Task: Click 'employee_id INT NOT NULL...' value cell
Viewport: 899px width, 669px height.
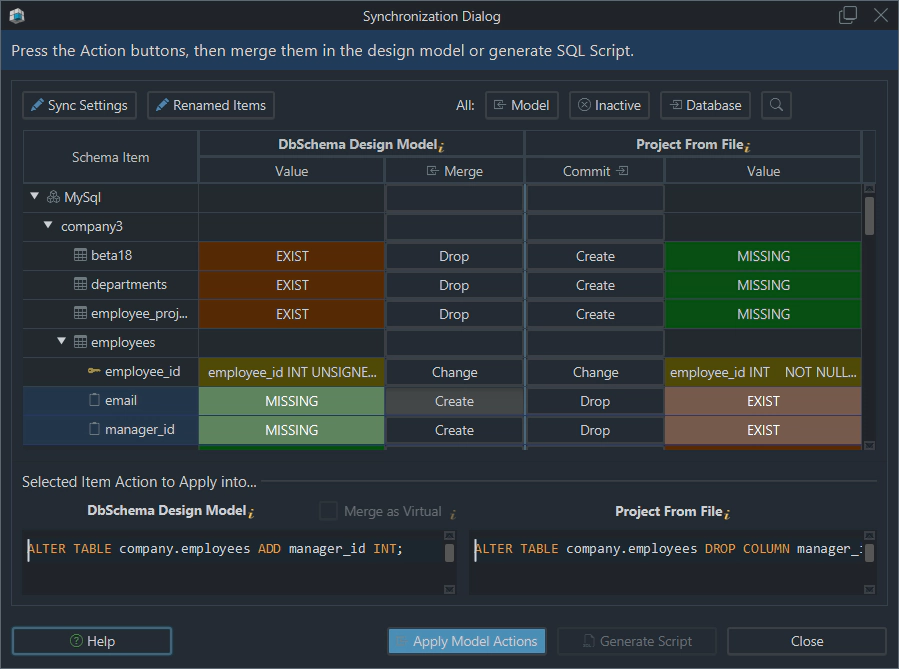Action: click(763, 372)
